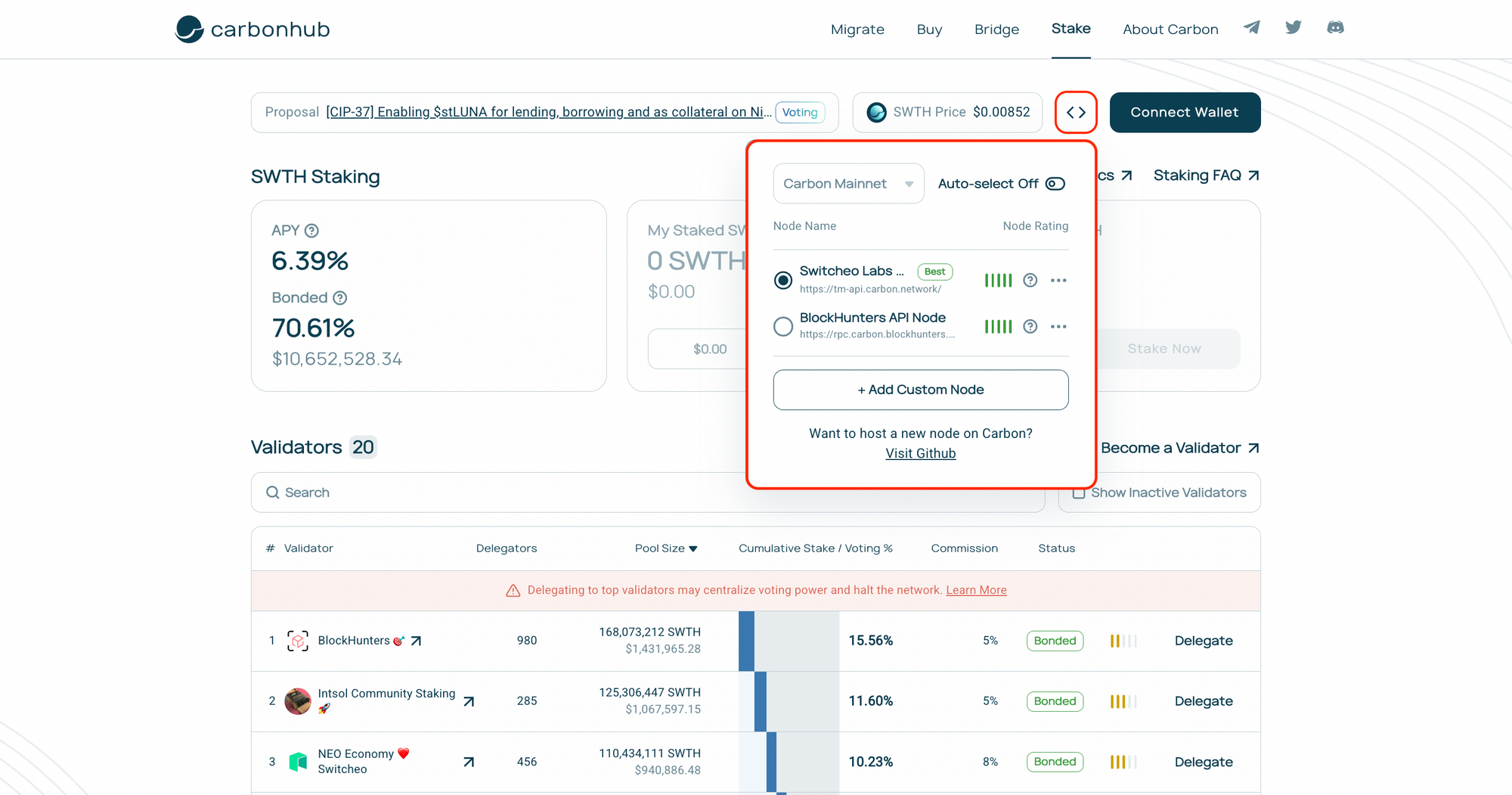Click BlockHunters validator rating bars

(1123, 641)
